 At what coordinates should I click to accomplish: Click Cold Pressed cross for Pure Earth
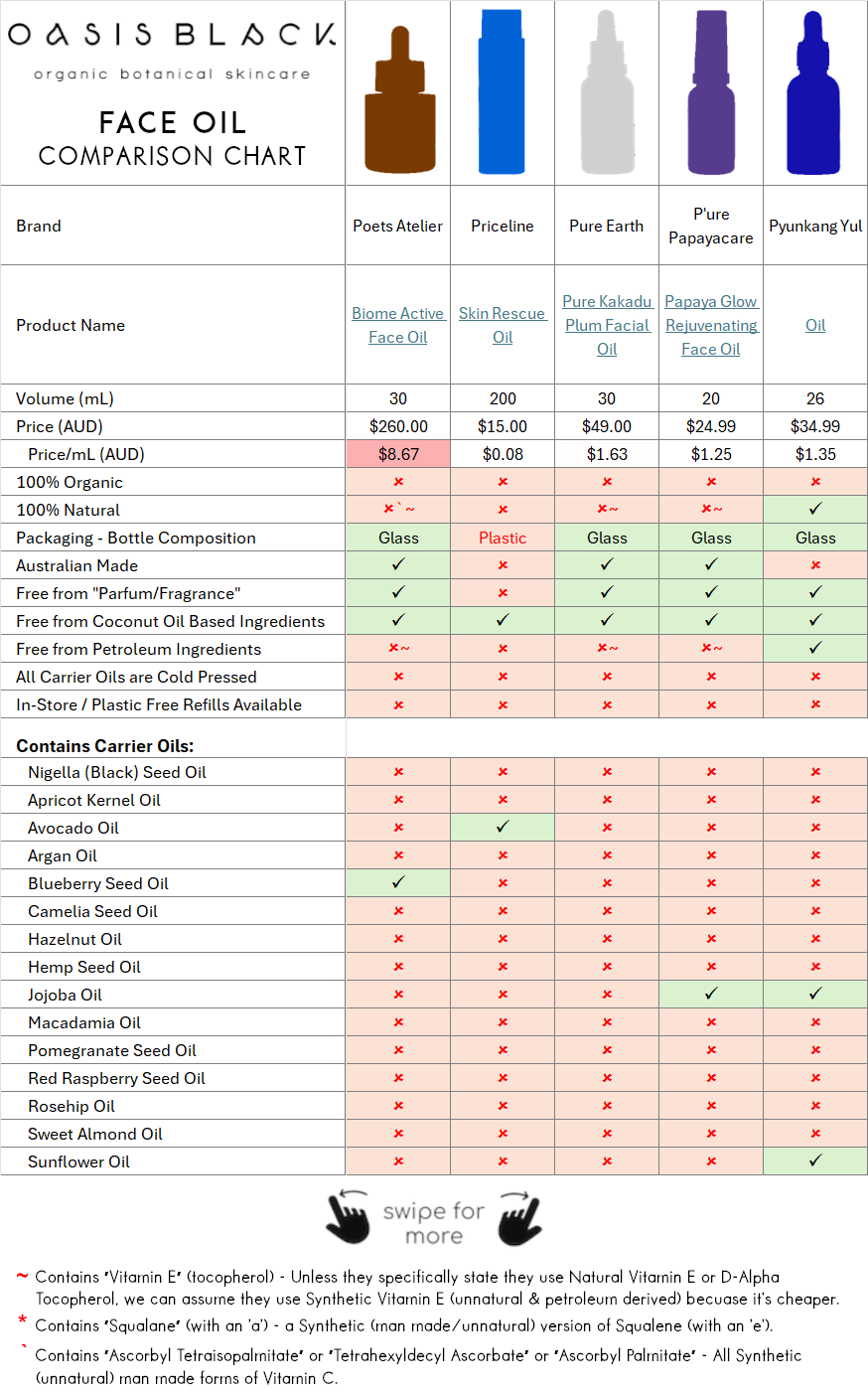tap(607, 677)
